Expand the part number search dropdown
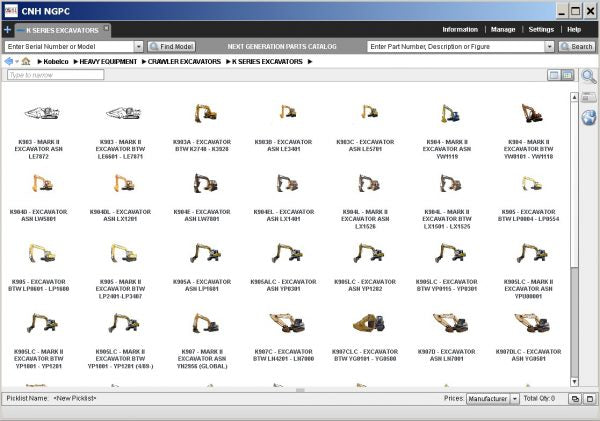600x421 pixels. click(x=550, y=46)
